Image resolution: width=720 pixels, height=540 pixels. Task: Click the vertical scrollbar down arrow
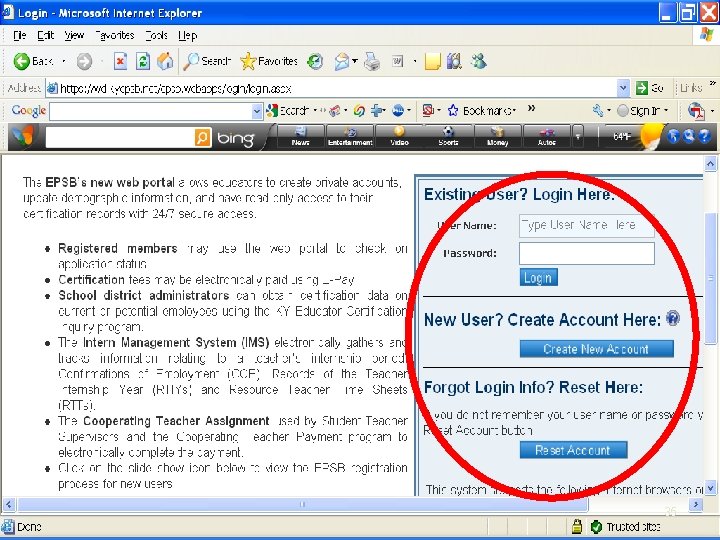pyautogui.click(x=710, y=488)
